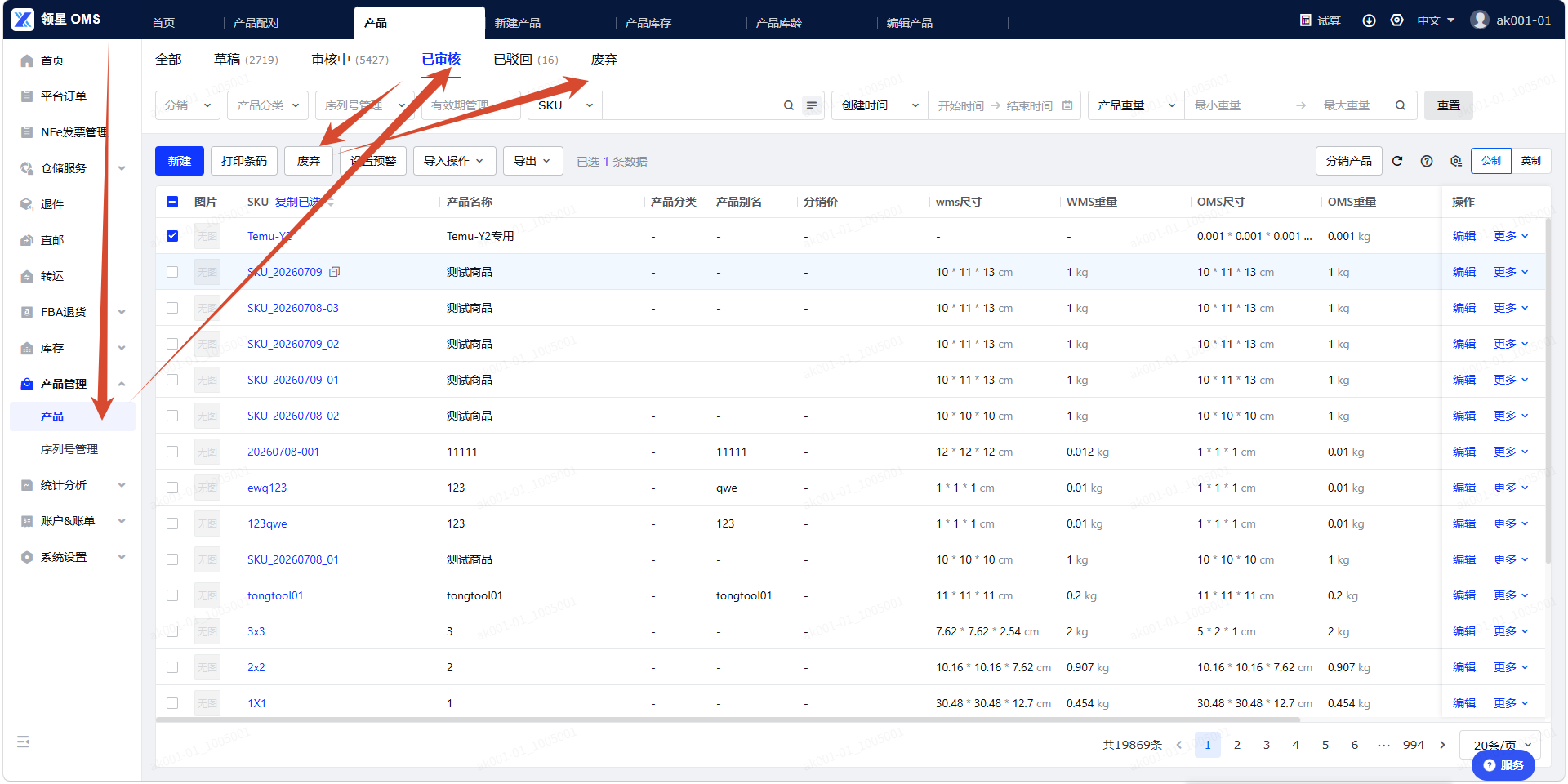
Task: Open the 新建产品 top tab
Action: click(x=518, y=23)
